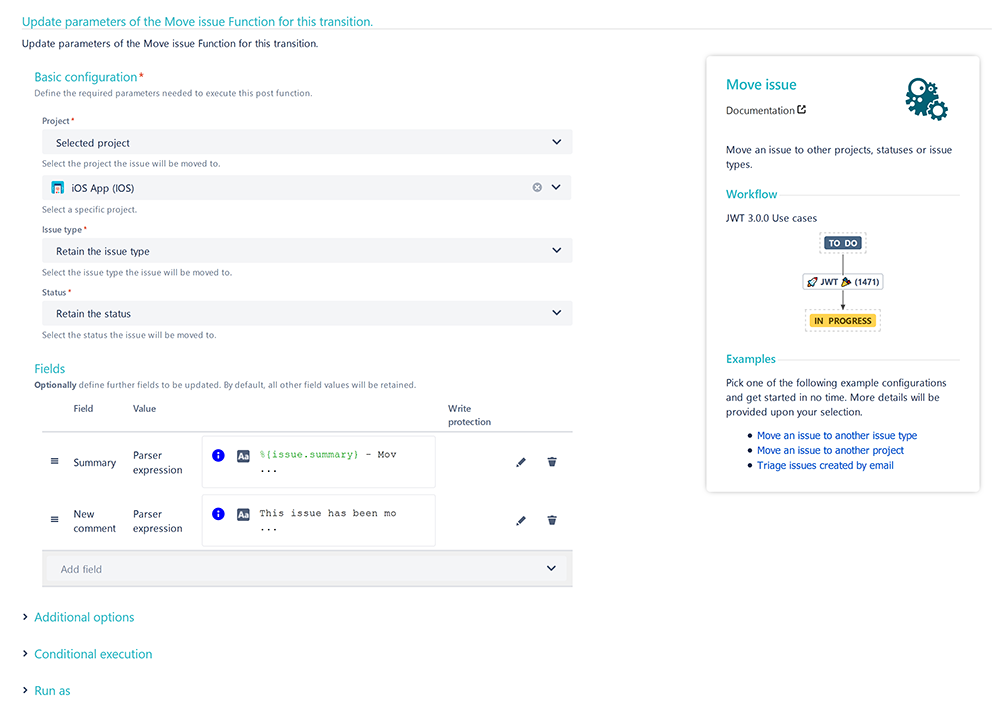This screenshot has height=715, width=1000.
Task: Open the Move issue Documentation link
Action: point(760,110)
